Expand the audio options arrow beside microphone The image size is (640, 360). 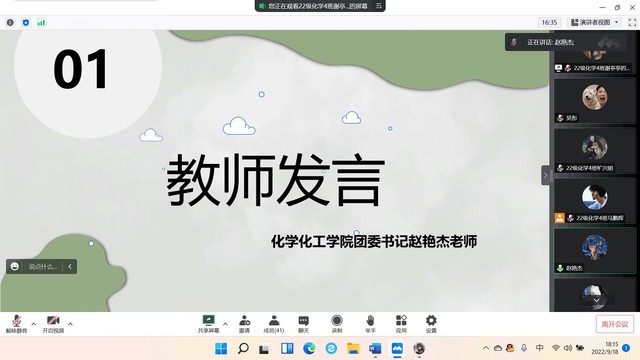point(33,324)
